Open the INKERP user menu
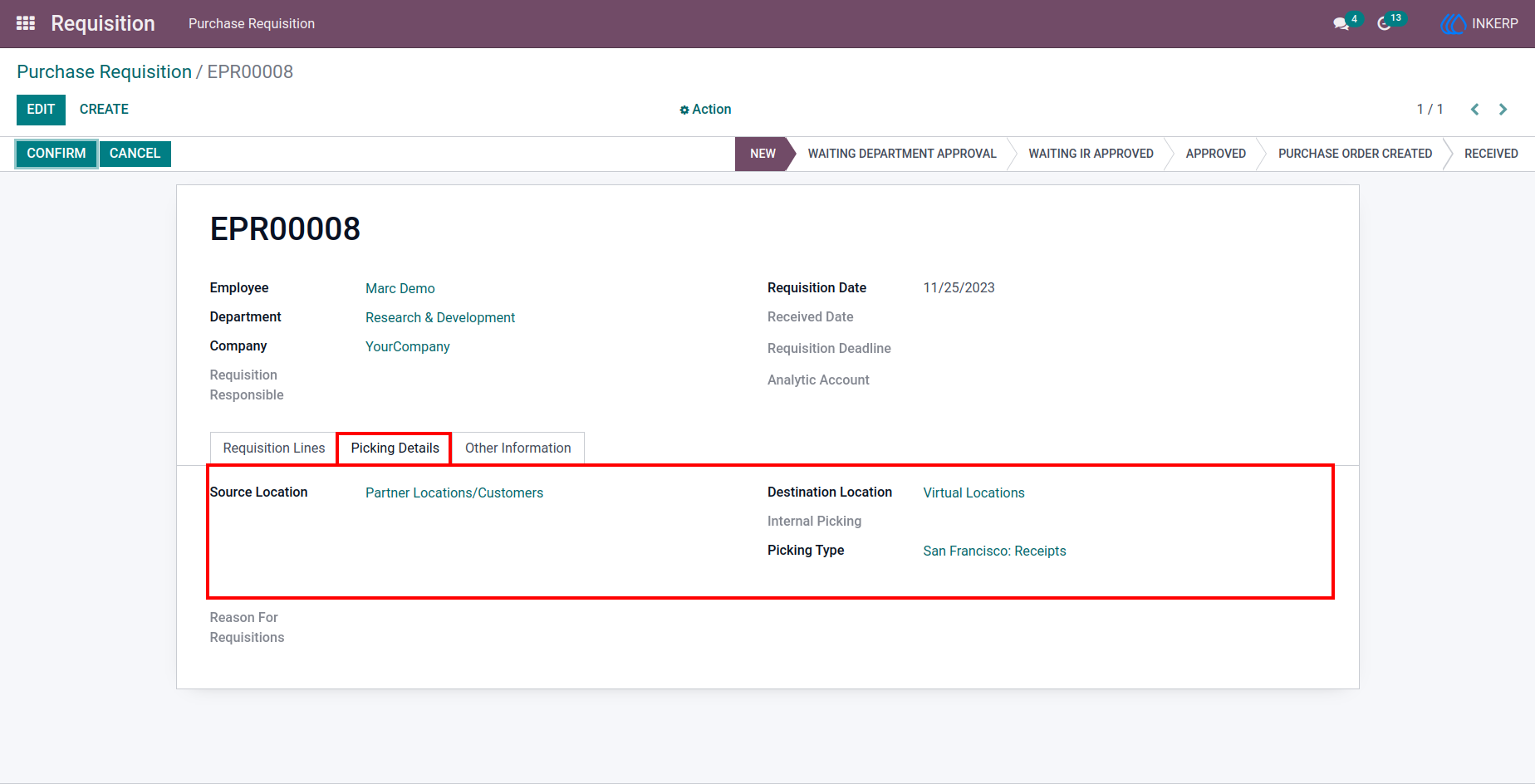Image resolution: width=1535 pixels, height=784 pixels. click(x=1479, y=23)
